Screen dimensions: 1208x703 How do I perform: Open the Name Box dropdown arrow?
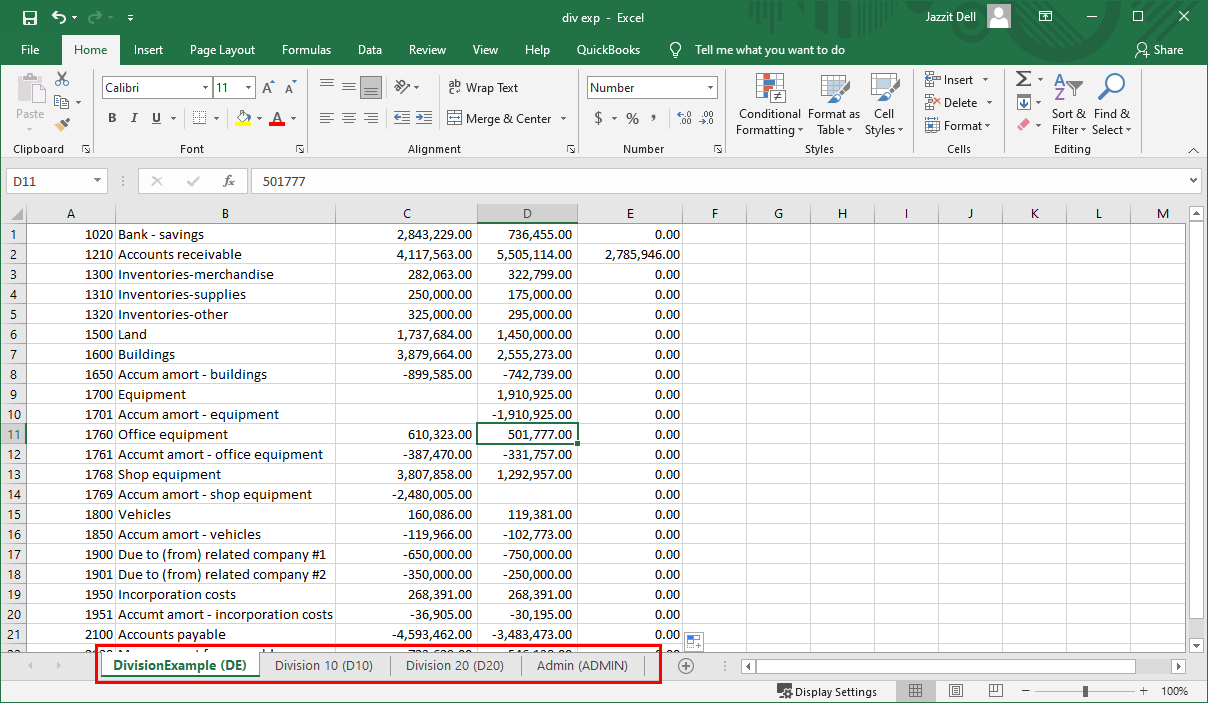click(x=97, y=181)
